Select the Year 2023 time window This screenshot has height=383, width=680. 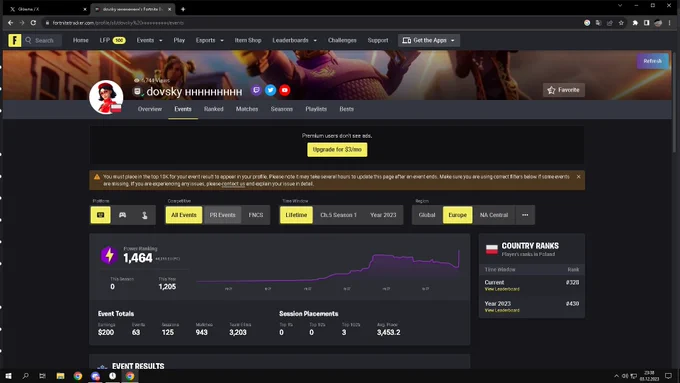click(x=383, y=215)
